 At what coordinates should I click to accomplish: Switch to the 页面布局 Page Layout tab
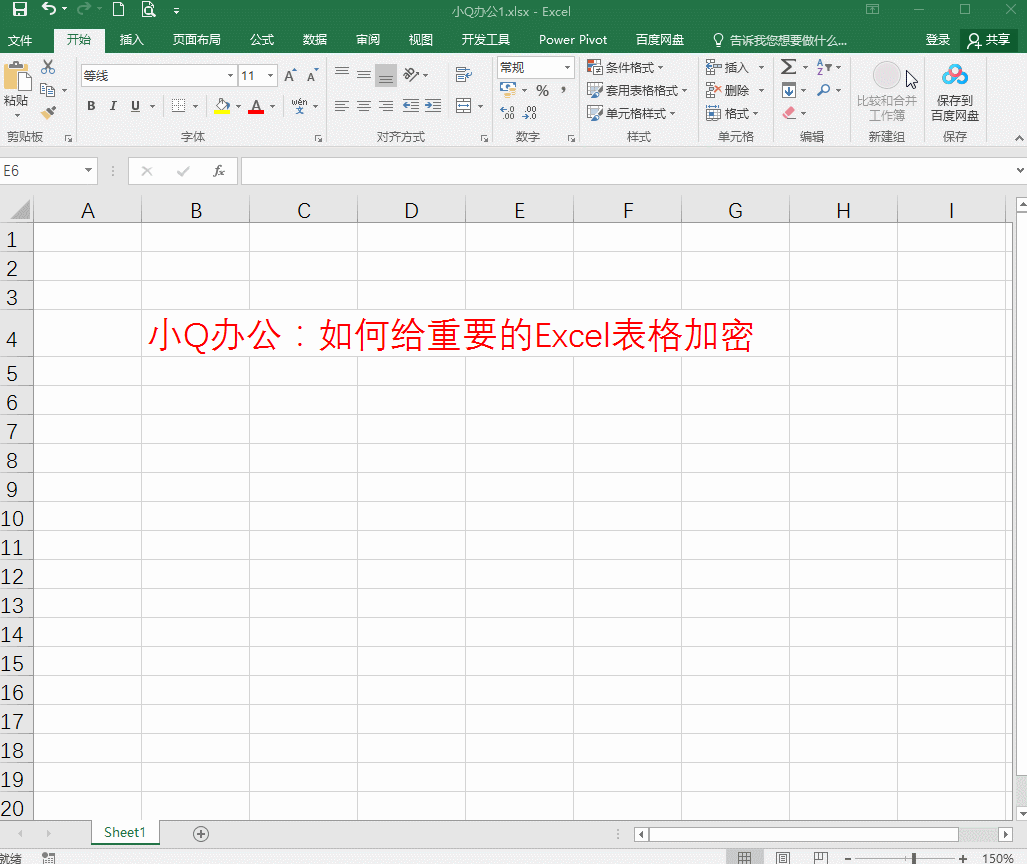pyautogui.click(x=196, y=40)
